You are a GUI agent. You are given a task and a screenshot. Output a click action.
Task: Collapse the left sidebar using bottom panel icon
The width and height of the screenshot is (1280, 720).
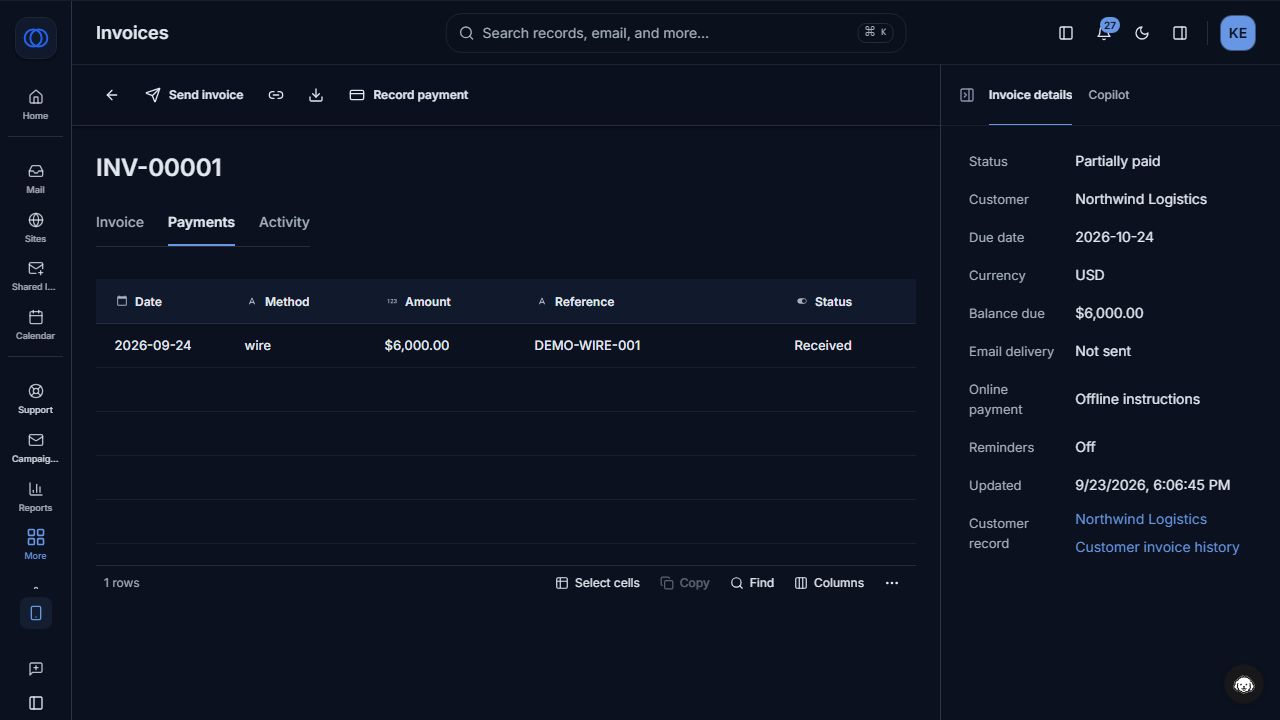tap(36, 703)
